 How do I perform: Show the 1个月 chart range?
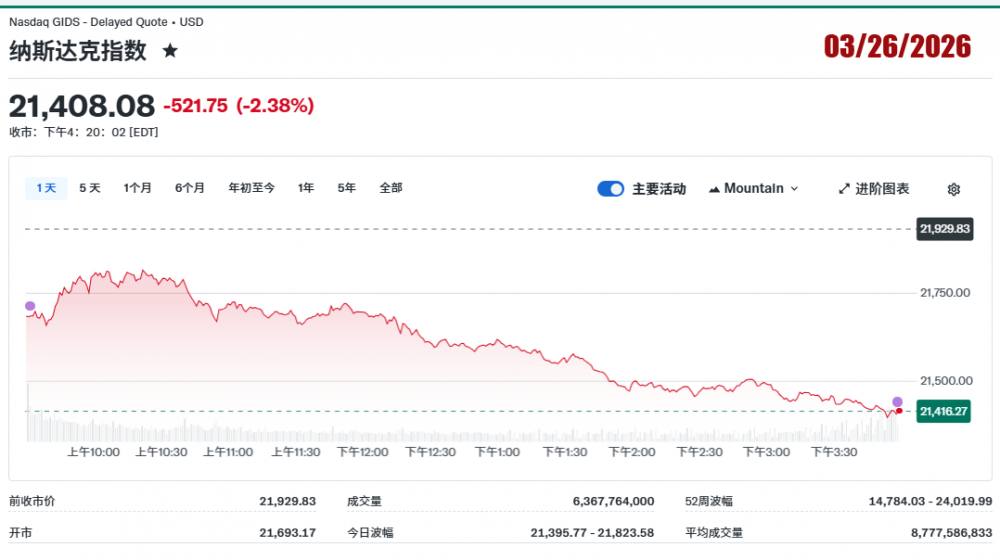click(x=138, y=188)
